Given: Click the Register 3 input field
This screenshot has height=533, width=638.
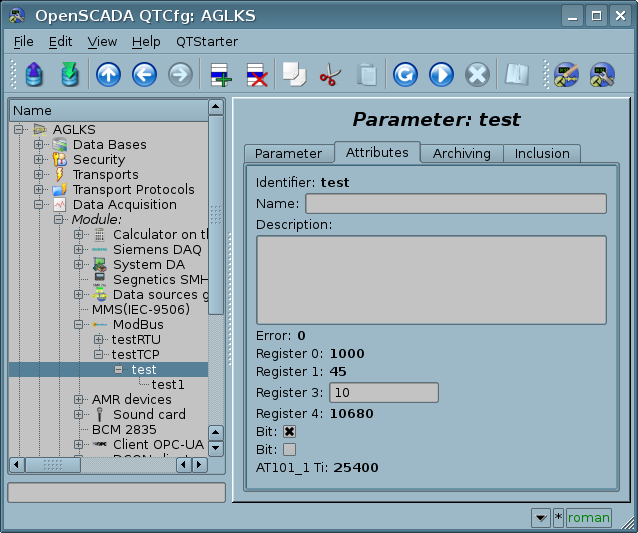Looking at the screenshot, I should point(384,392).
